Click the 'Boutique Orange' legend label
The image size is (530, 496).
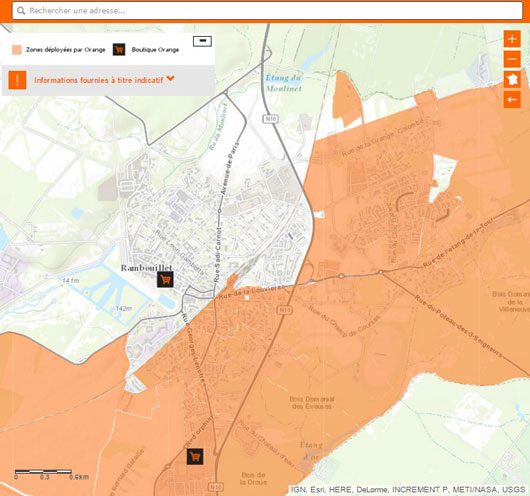155,50
